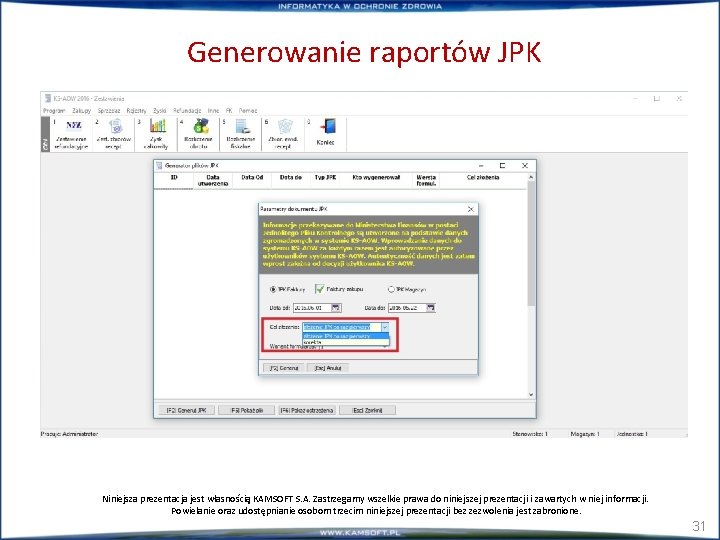Click the Magazyn: 1 status bar entry

tap(585, 434)
